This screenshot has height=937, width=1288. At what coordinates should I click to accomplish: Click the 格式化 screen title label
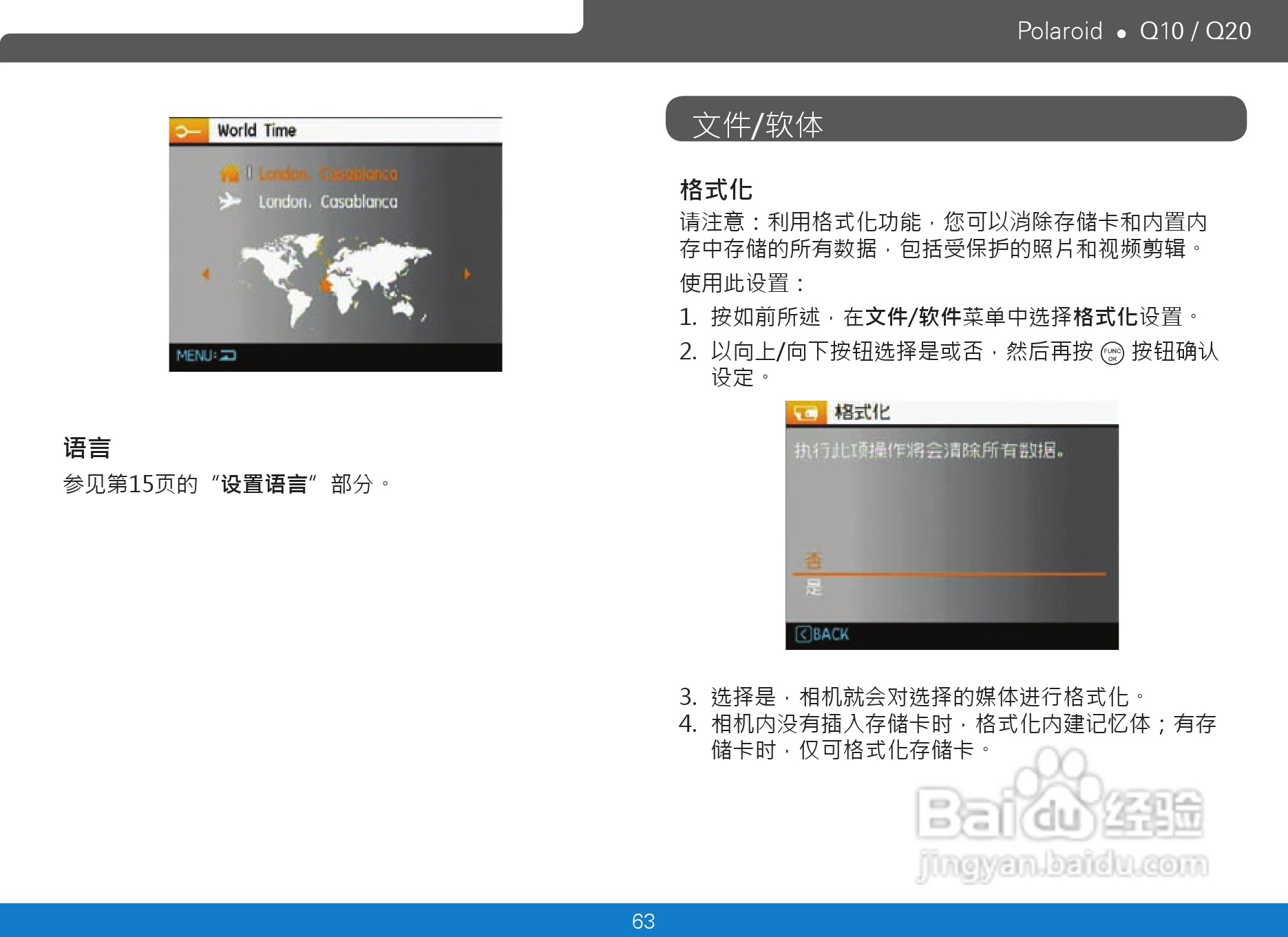[862, 412]
